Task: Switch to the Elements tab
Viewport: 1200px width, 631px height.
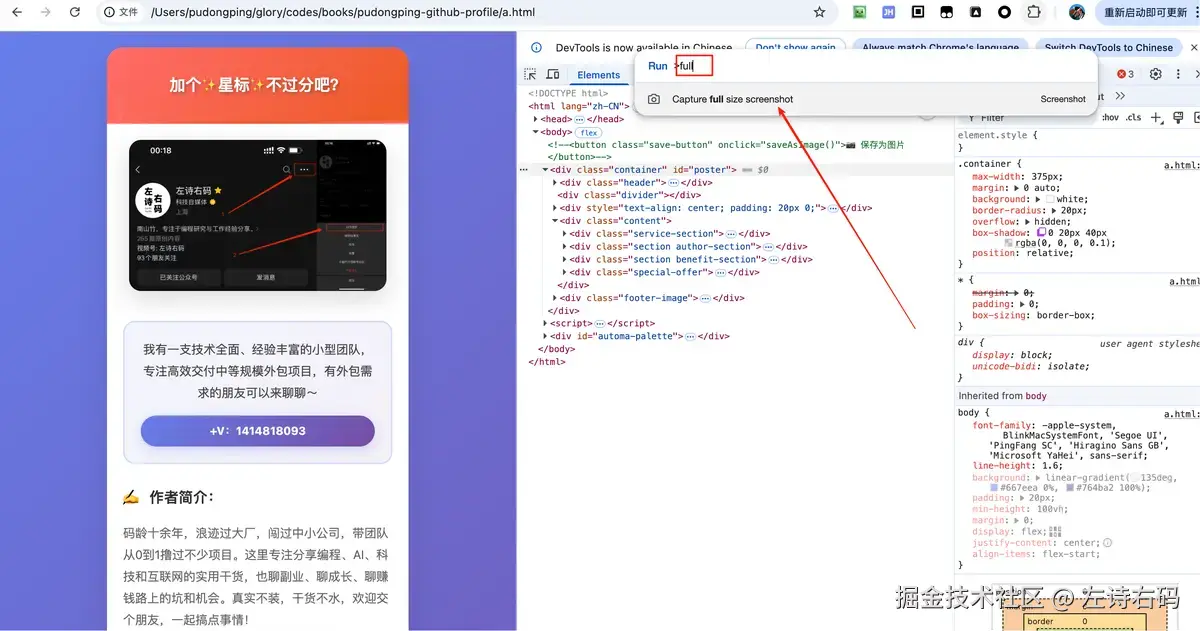Action: pos(598,74)
